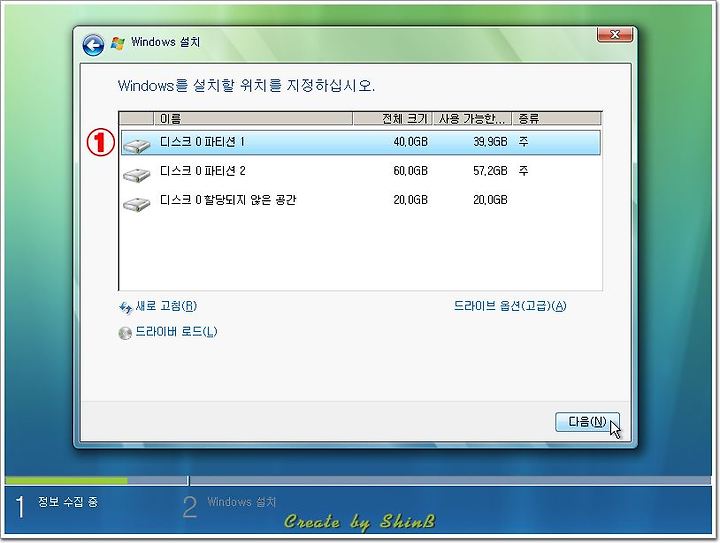This screenshot has width=720, height=543.
Task: Sort by the 전체 크기 column header
Action: click(x=393, y=119)
